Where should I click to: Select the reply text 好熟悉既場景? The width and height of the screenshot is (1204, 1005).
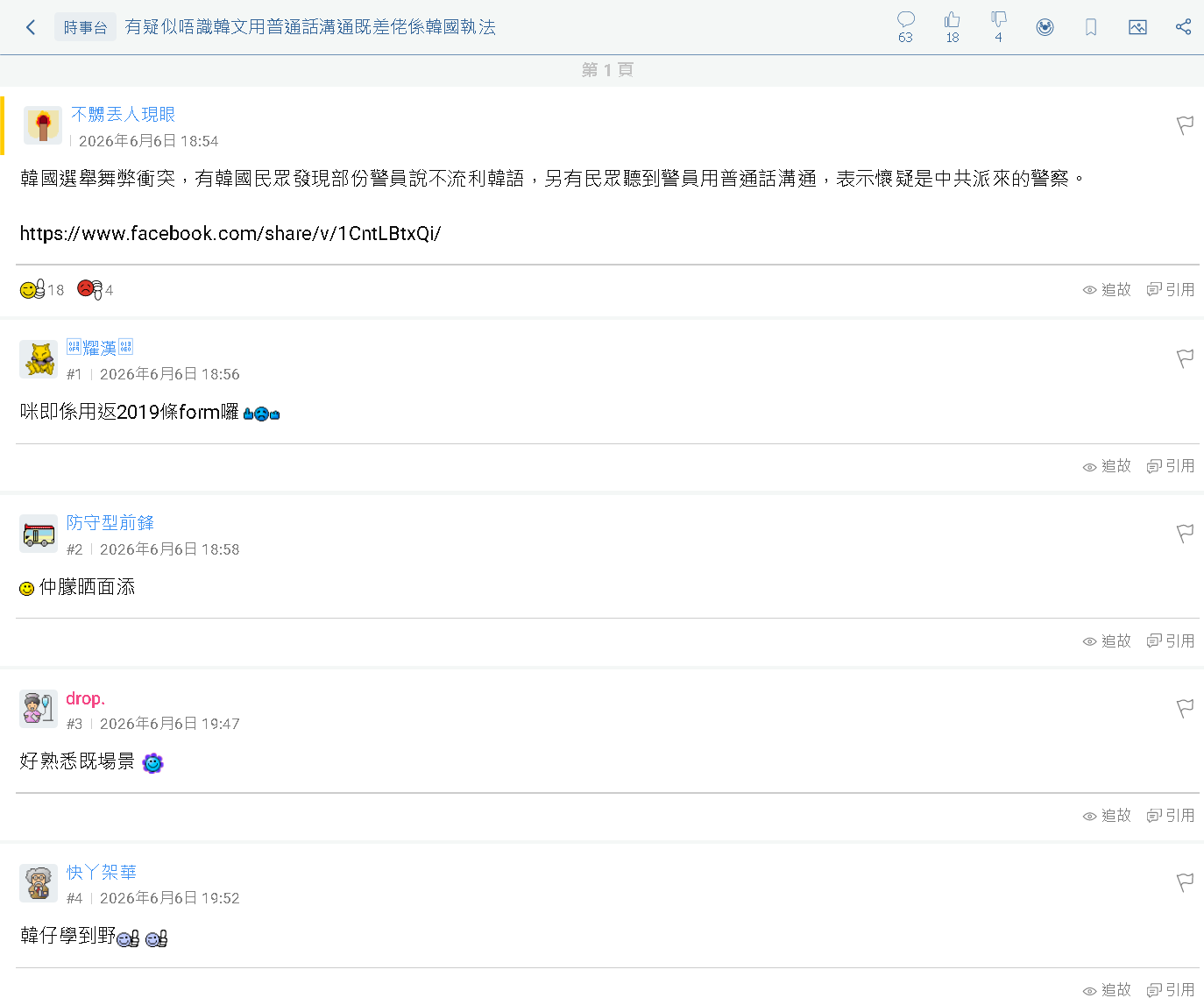77,761
